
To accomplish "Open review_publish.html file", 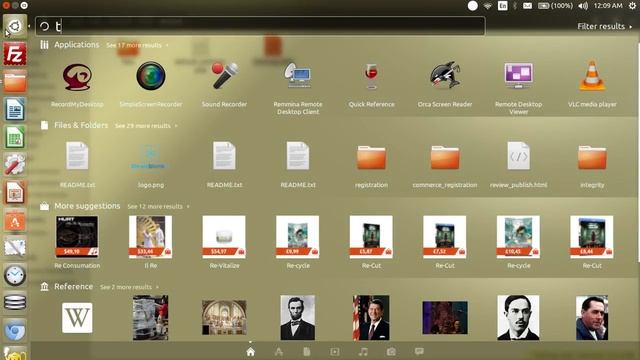I will 518,156.
